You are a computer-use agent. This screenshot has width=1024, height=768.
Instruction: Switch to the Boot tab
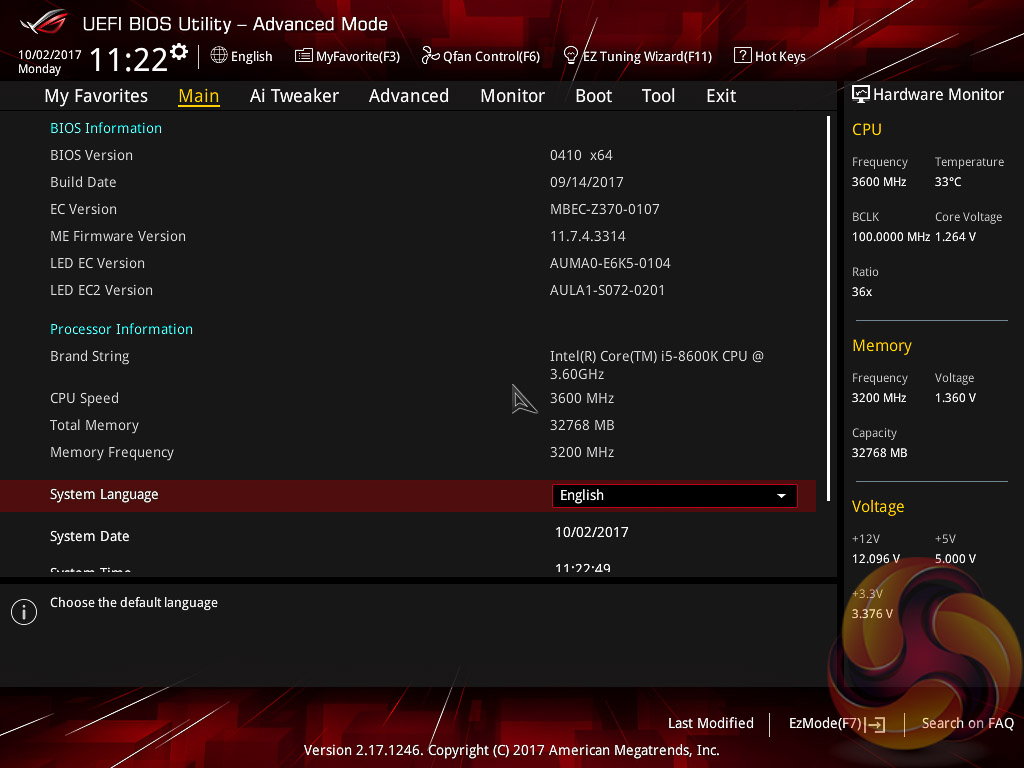coord(593,96)
